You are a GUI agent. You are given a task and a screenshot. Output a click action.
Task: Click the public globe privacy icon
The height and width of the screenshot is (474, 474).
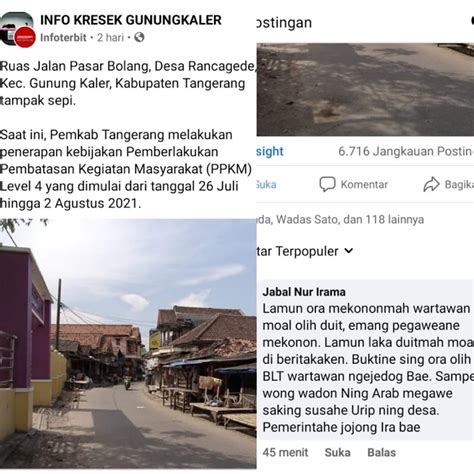(139, 37)
